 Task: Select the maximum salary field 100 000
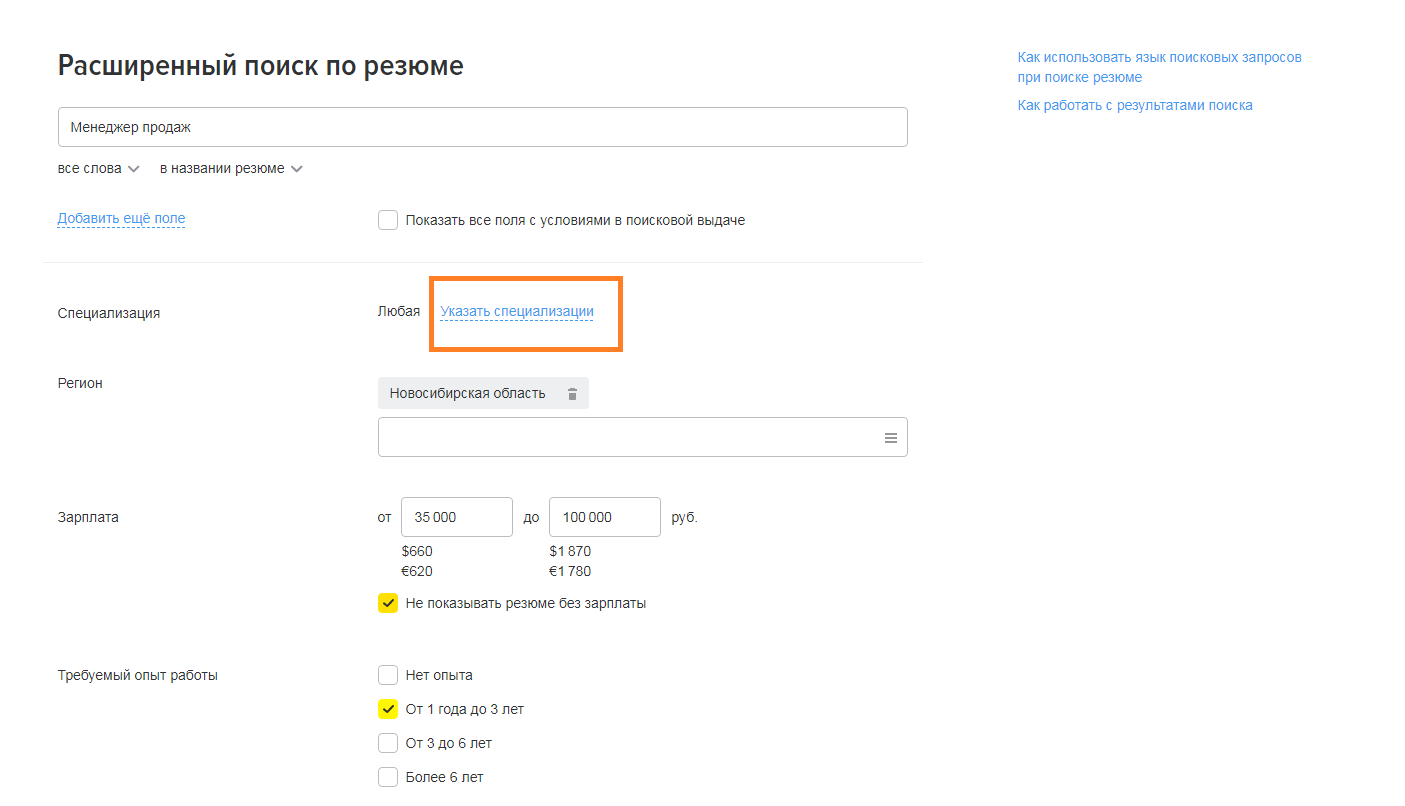click(605, 517)
